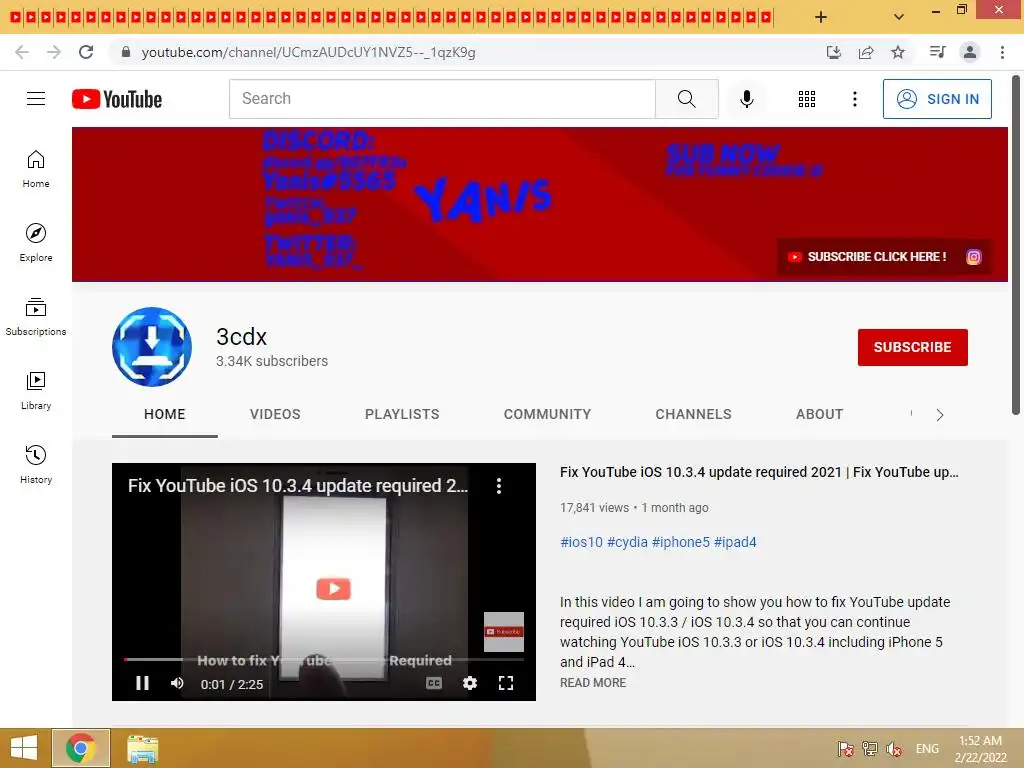Image resolution: width=1024 pixels, height=768 pixels.
Task: Switch to the ABOUT tab
Action: click(820, 414)
